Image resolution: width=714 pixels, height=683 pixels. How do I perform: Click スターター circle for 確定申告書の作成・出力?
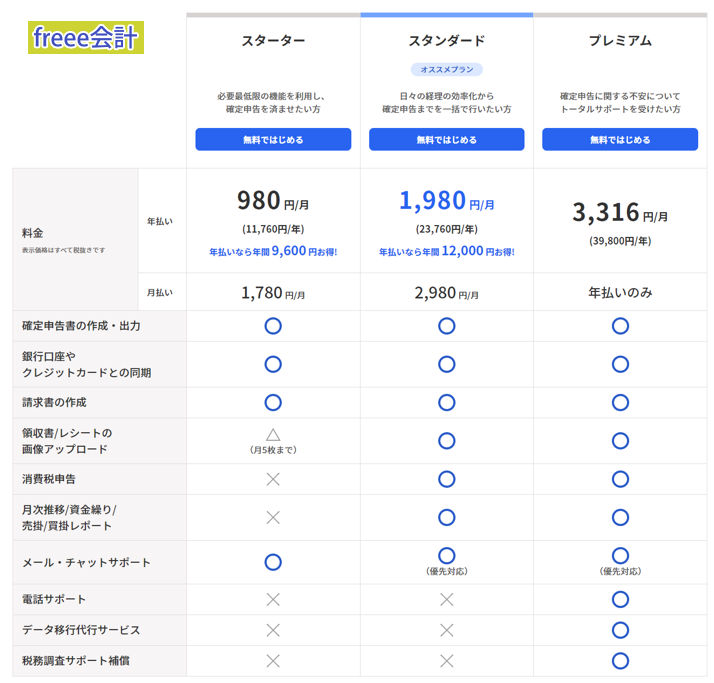coord(273,326)
